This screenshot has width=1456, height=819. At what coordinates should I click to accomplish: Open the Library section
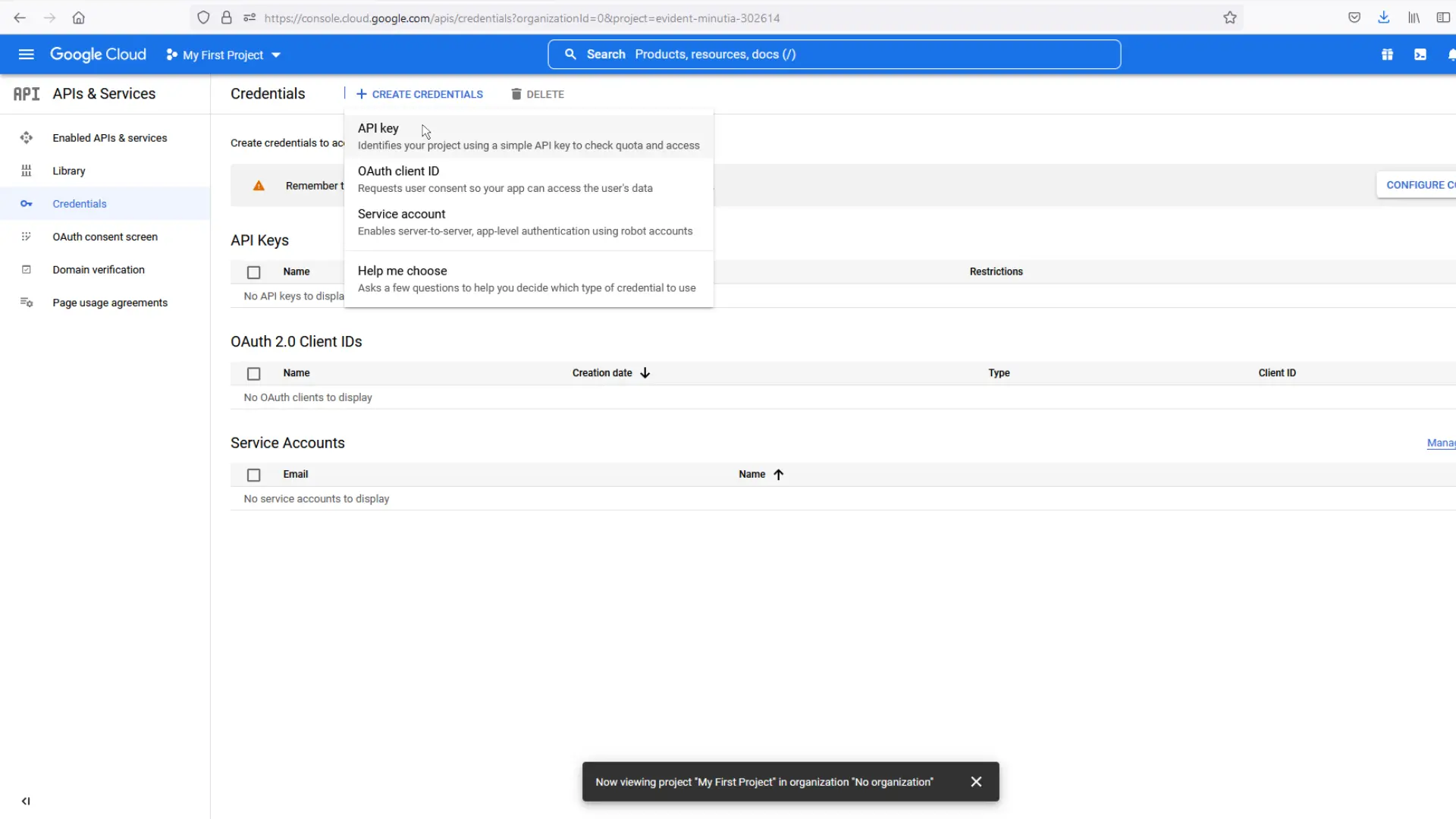tap(68, 170)
